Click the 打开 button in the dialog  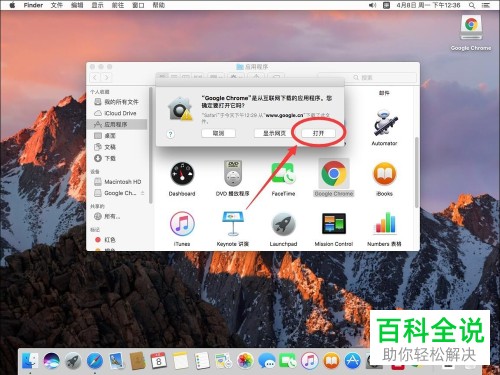318,133
